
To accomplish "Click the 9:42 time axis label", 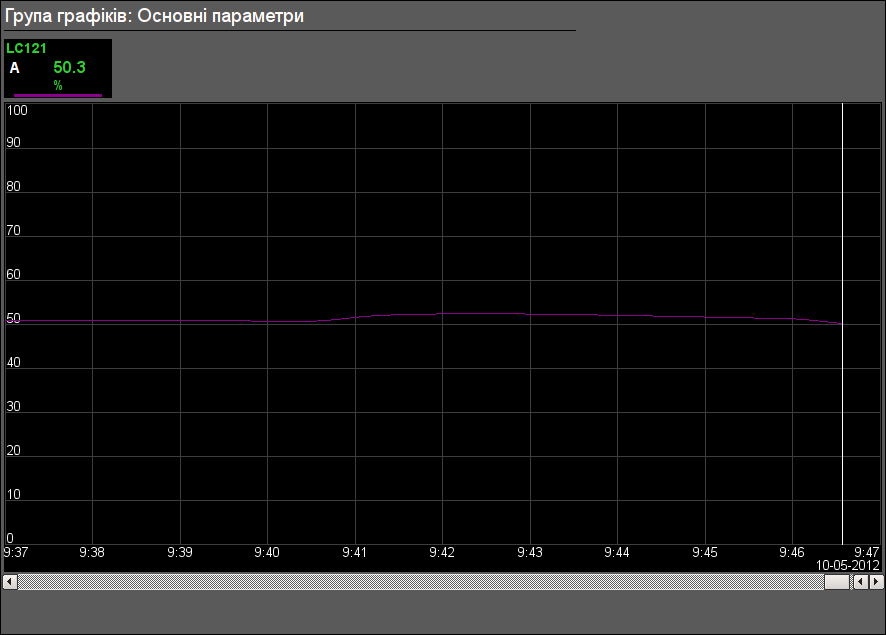I will pyautogui.click(x=442, y=552).
